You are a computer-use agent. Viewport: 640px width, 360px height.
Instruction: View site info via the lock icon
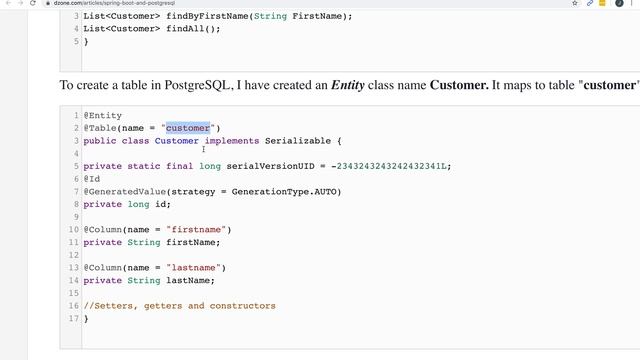pyautogui.click(x=48, y=3)
